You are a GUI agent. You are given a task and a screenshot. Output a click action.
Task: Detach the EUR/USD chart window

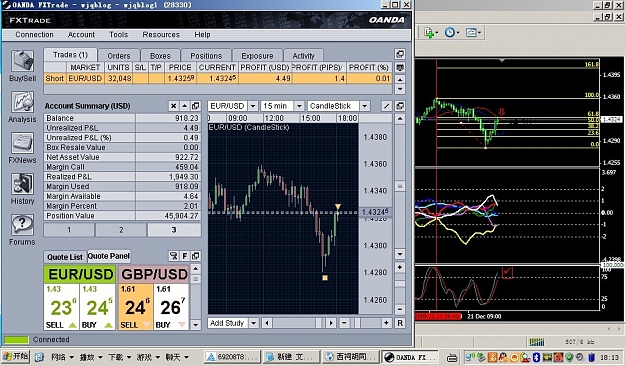coord(400,106)
